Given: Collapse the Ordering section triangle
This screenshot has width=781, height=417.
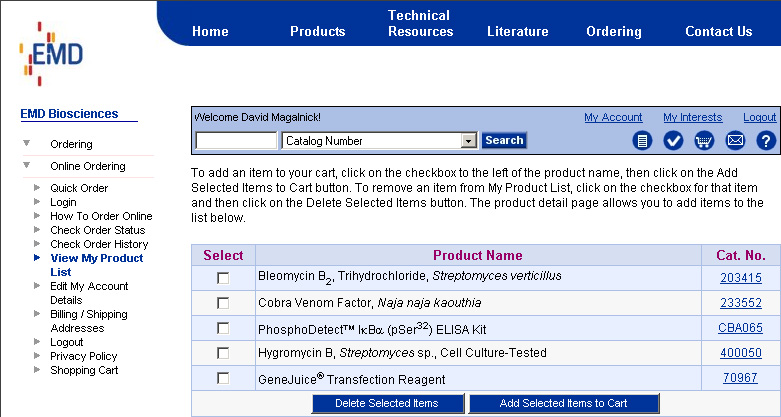Looking at the screenshot, I should [x=26, y=143].
